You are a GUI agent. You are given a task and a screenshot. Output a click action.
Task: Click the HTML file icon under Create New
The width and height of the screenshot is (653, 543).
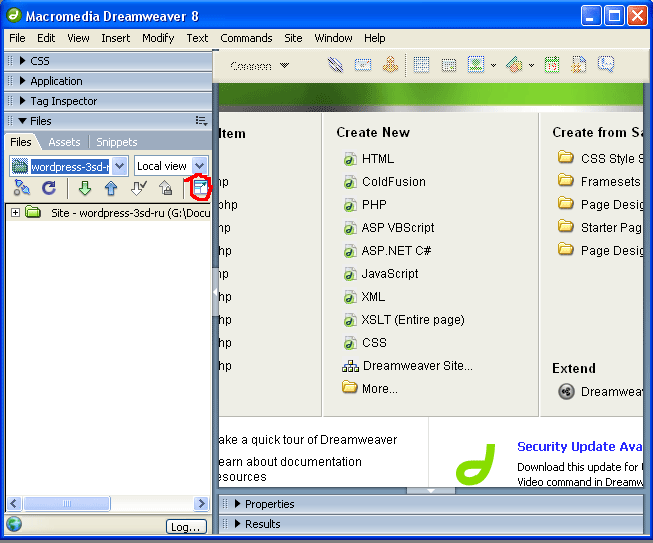coord(350,159)
